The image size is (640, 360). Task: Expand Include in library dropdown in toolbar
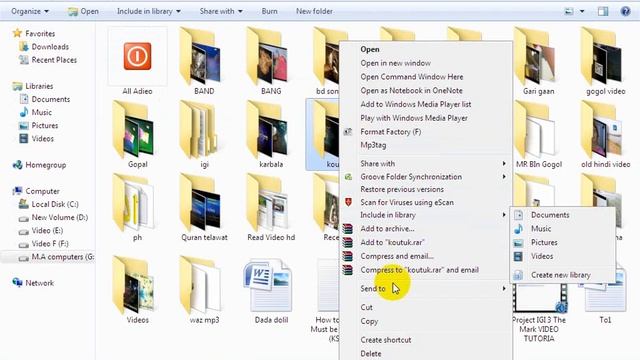(x=149, y=11)
